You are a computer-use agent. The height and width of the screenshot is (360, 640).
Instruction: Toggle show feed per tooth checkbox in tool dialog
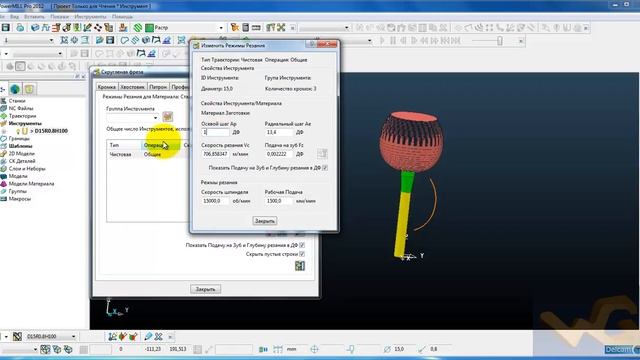(x=302, y=245)
